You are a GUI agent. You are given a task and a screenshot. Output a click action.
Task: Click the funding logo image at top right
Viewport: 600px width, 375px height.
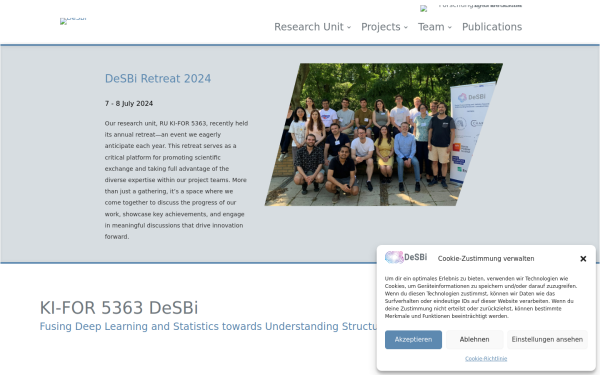pos(471,7)
